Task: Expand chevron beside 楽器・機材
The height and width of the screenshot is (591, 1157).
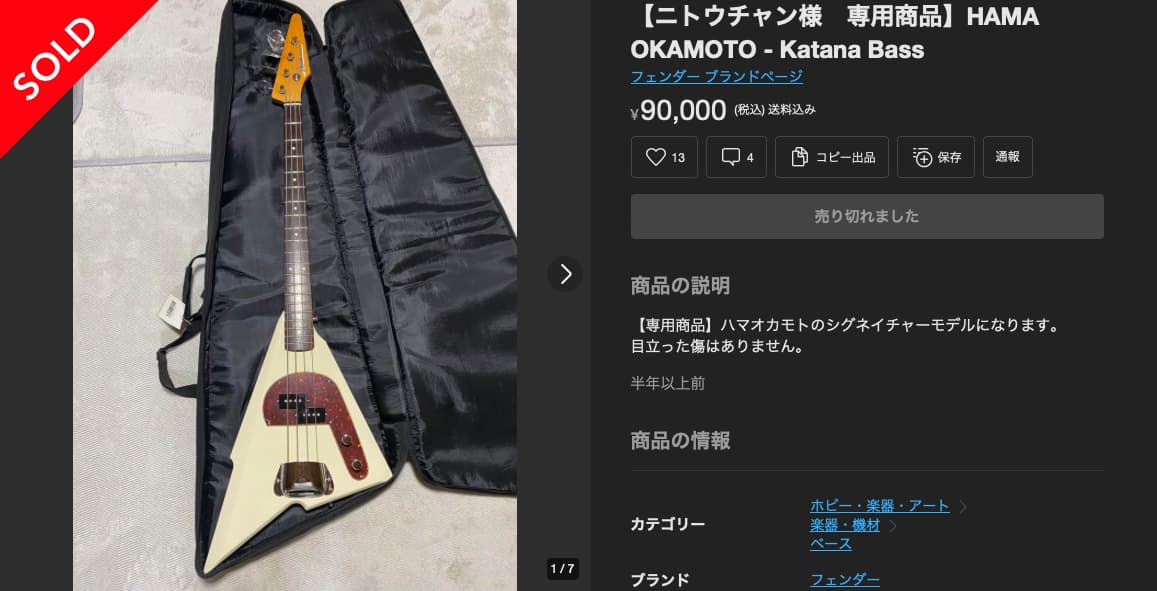Action: (x=893, y=526)
